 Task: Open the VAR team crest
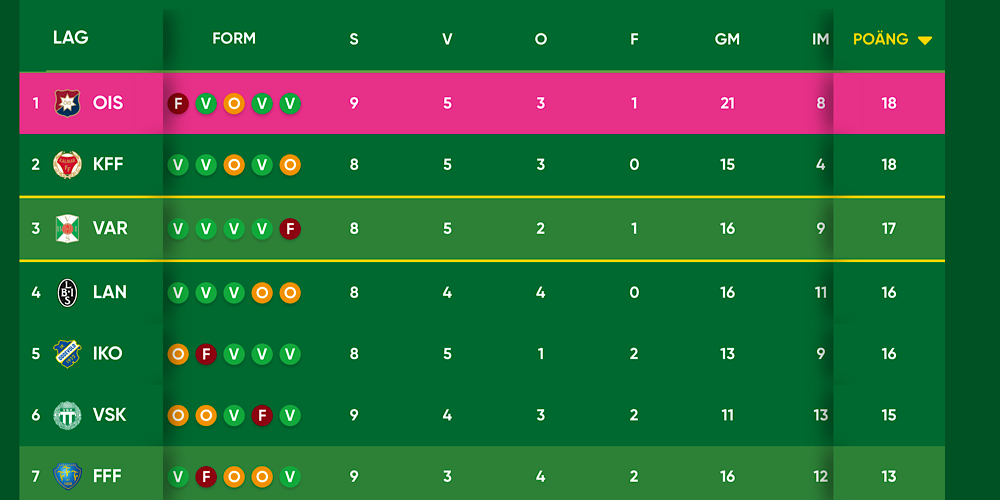[x=67, y=228]
